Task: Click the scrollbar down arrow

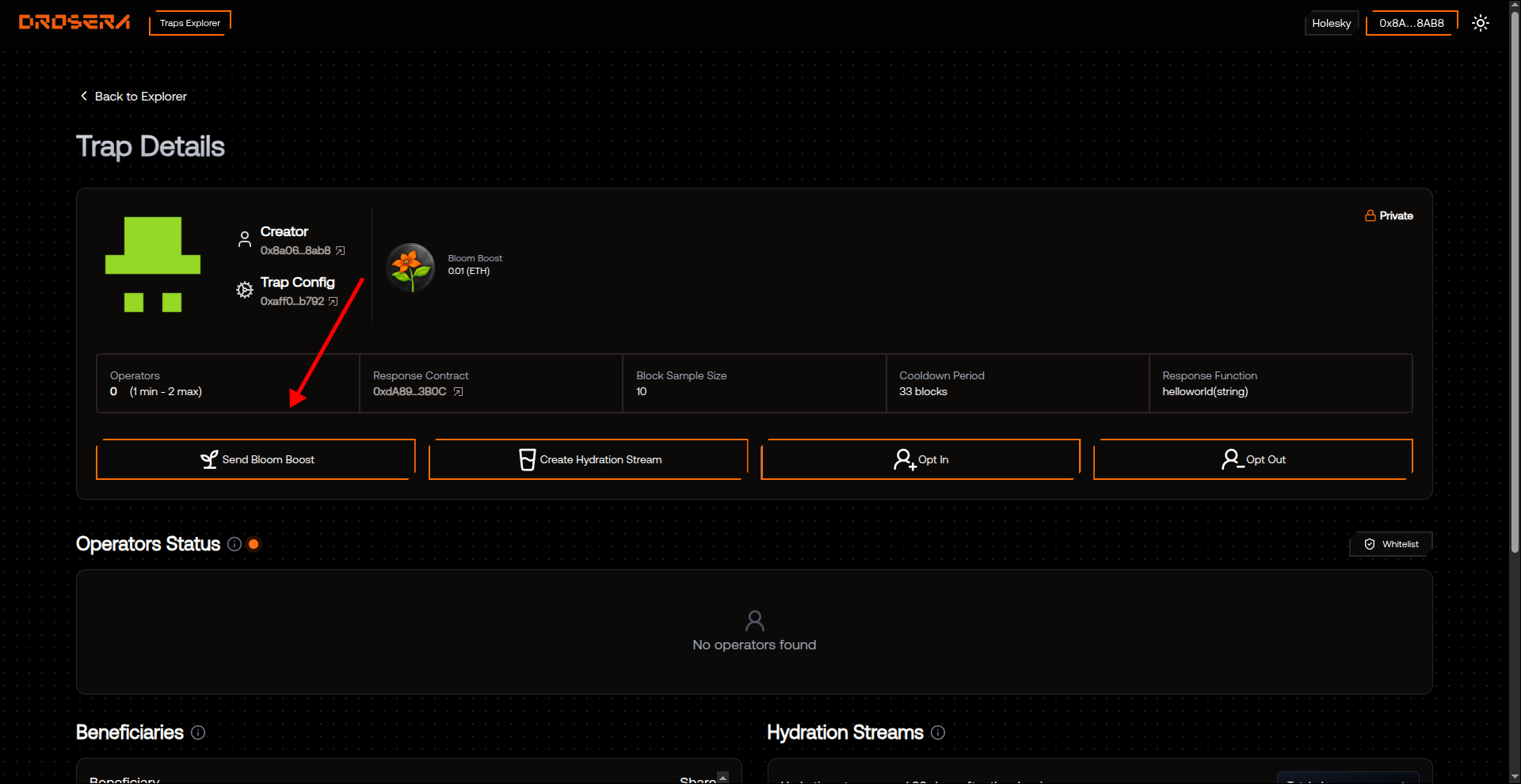Action: pos(1515,777)
